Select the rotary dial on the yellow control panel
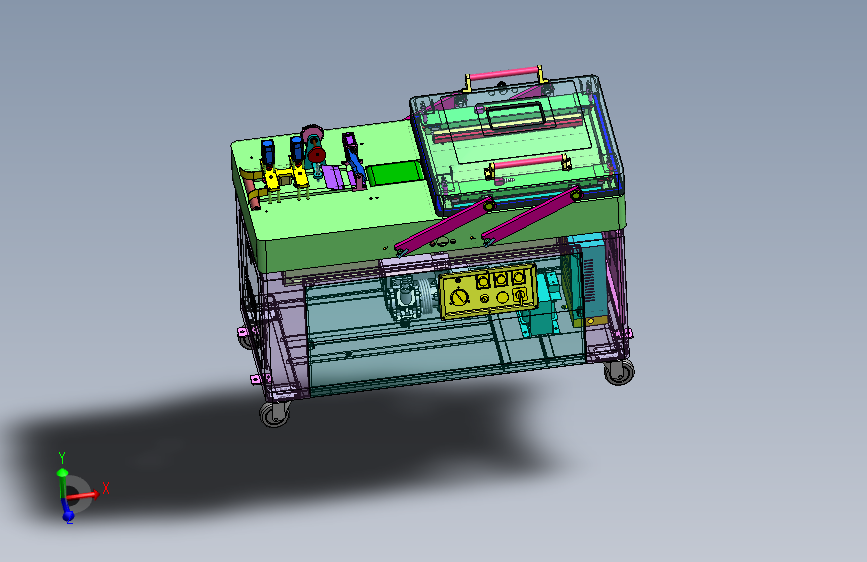Viewport: 867px width, 562px height. click(x=459, y=297)
